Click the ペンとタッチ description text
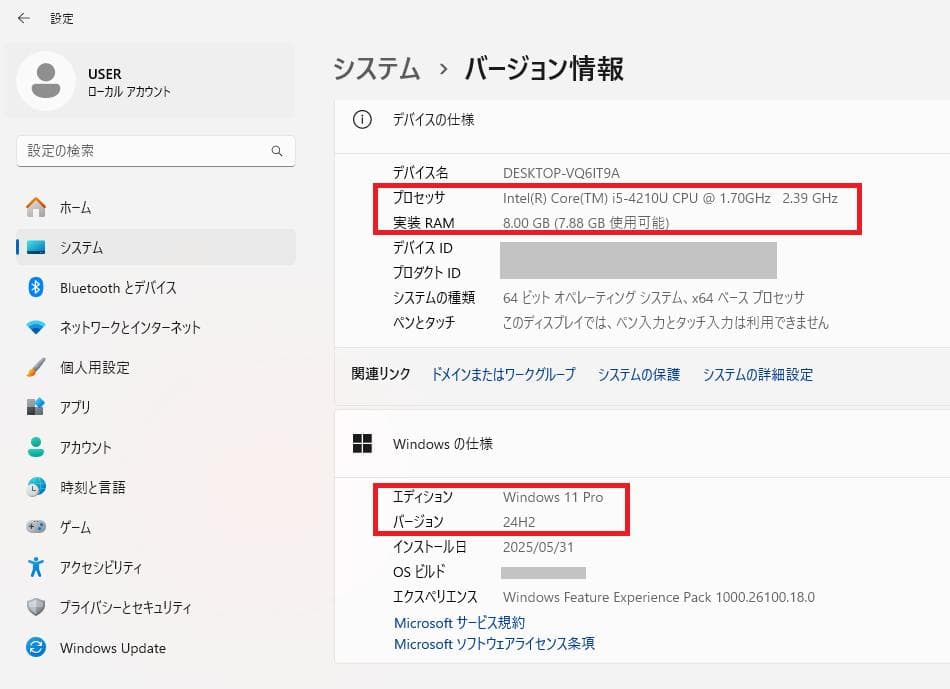Image resolution: width=950 pixels, height=689 pixels. pyautogui.click(x=665, y=322)
